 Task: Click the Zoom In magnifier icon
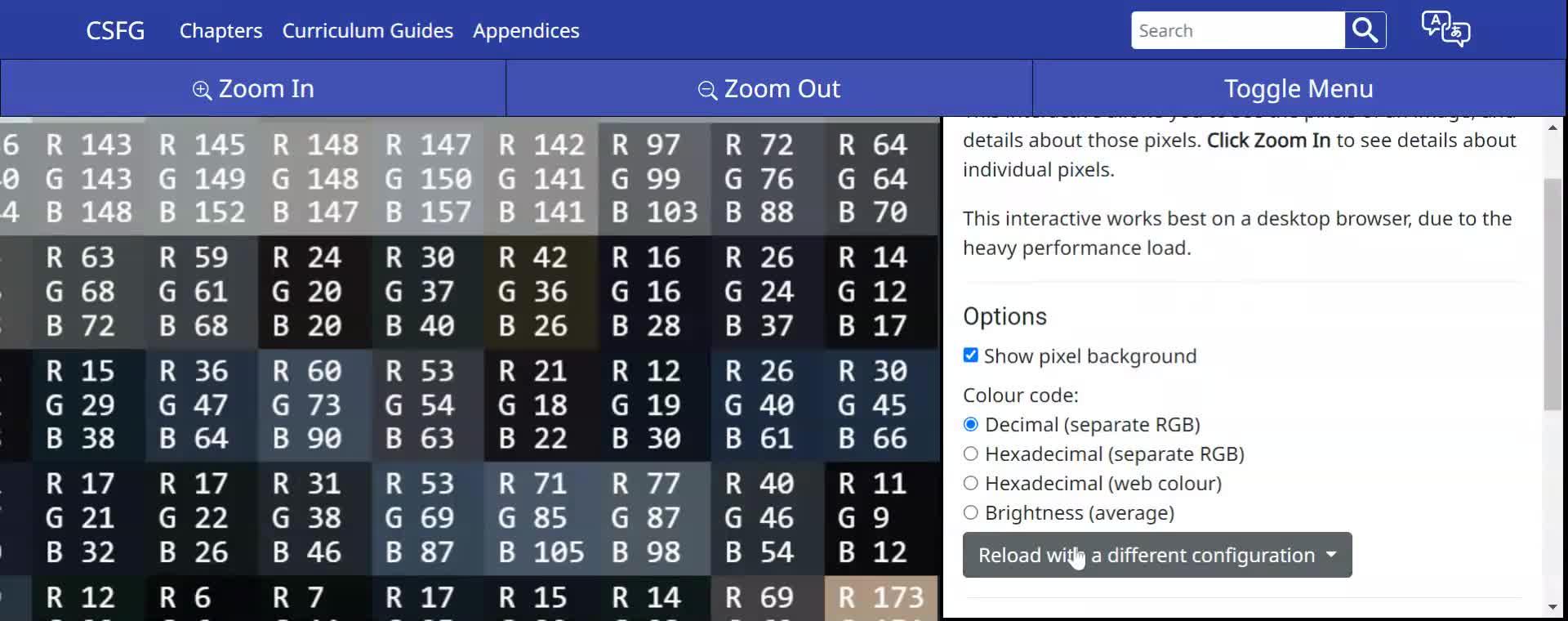click(x=202, y=89)
